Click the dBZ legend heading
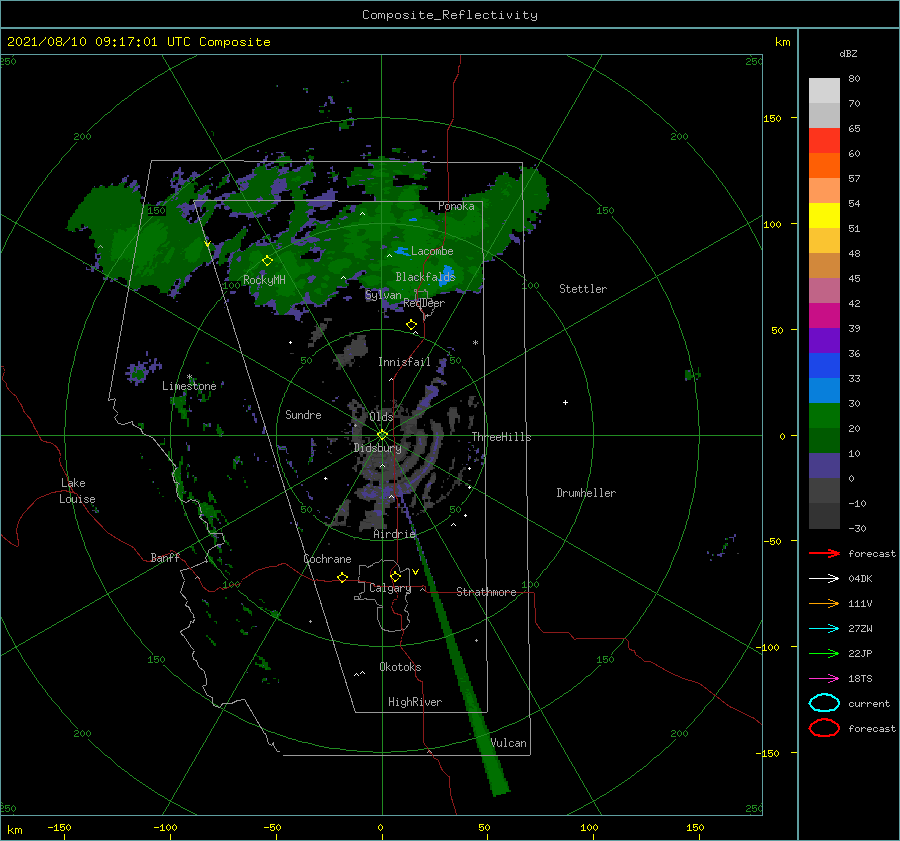Image resolution: width=900 pixels, height=841 pixels. pos(848,53)
